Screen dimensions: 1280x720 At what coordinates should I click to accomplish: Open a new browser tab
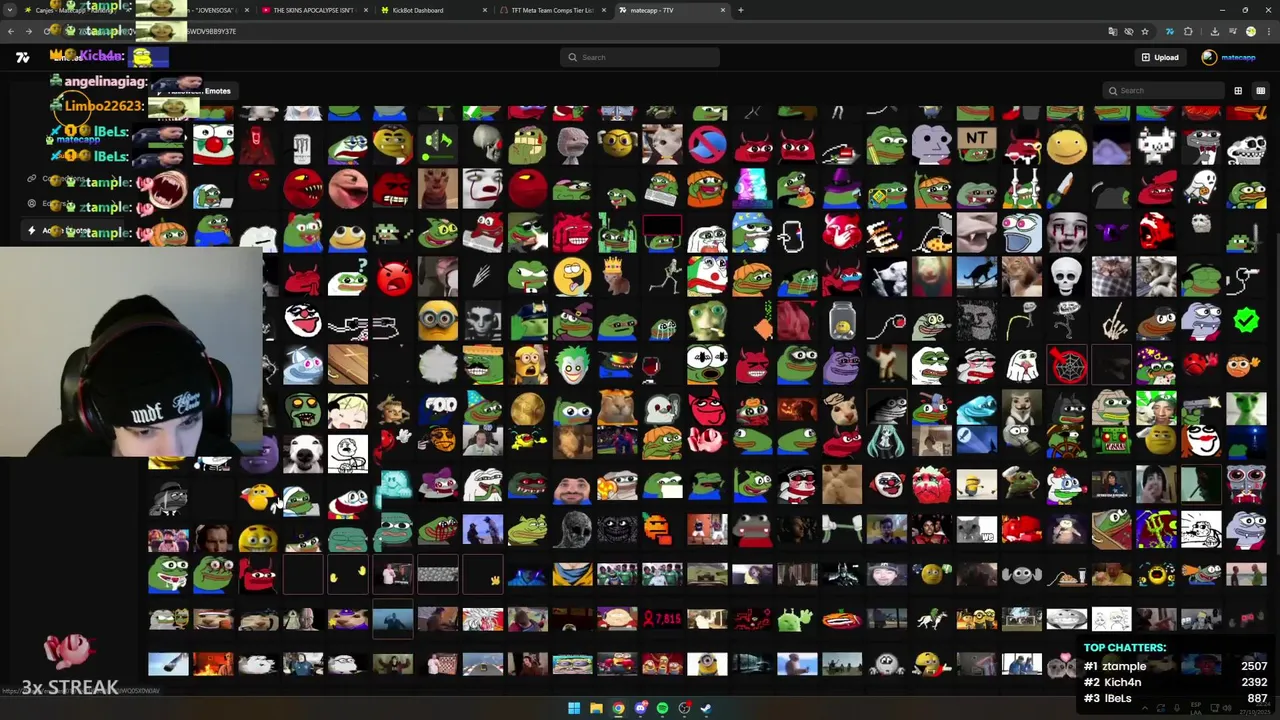coord(740,10)
